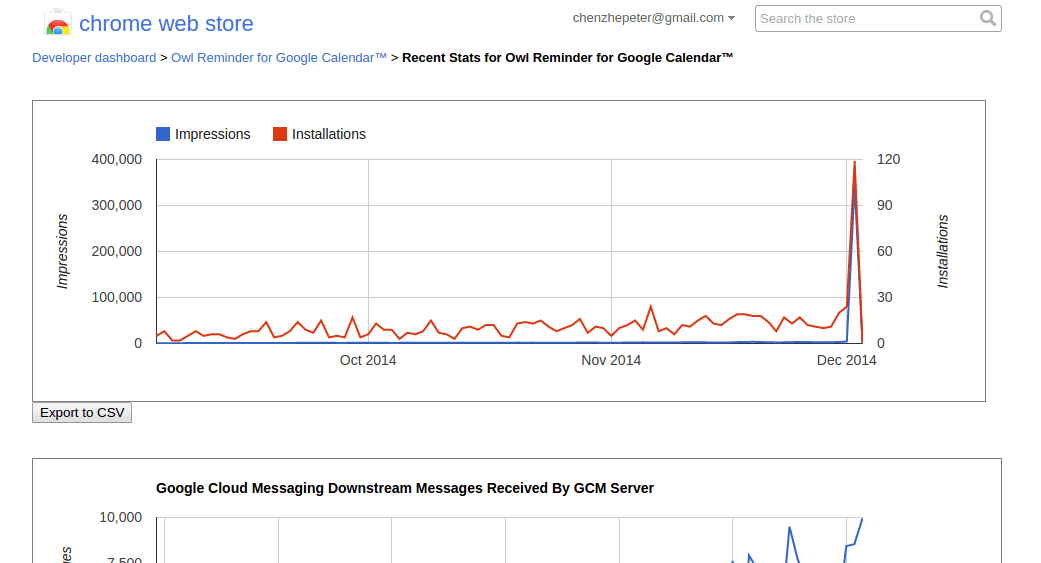The width and height of the screenshot is (1041, 563).
Task: Click the Google Cloud Messaging chart title
Action: pos(405,488)
